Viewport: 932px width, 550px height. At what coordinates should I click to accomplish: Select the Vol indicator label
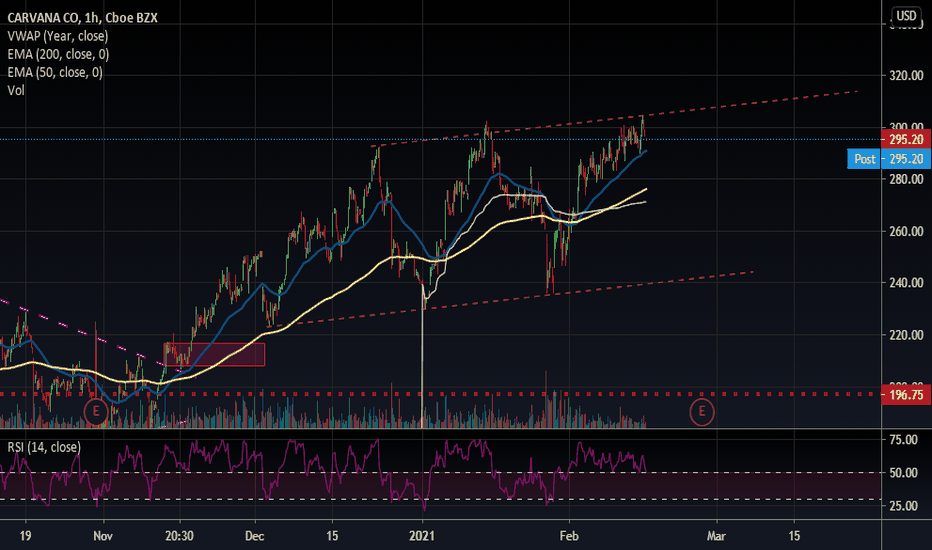(16, 90)
